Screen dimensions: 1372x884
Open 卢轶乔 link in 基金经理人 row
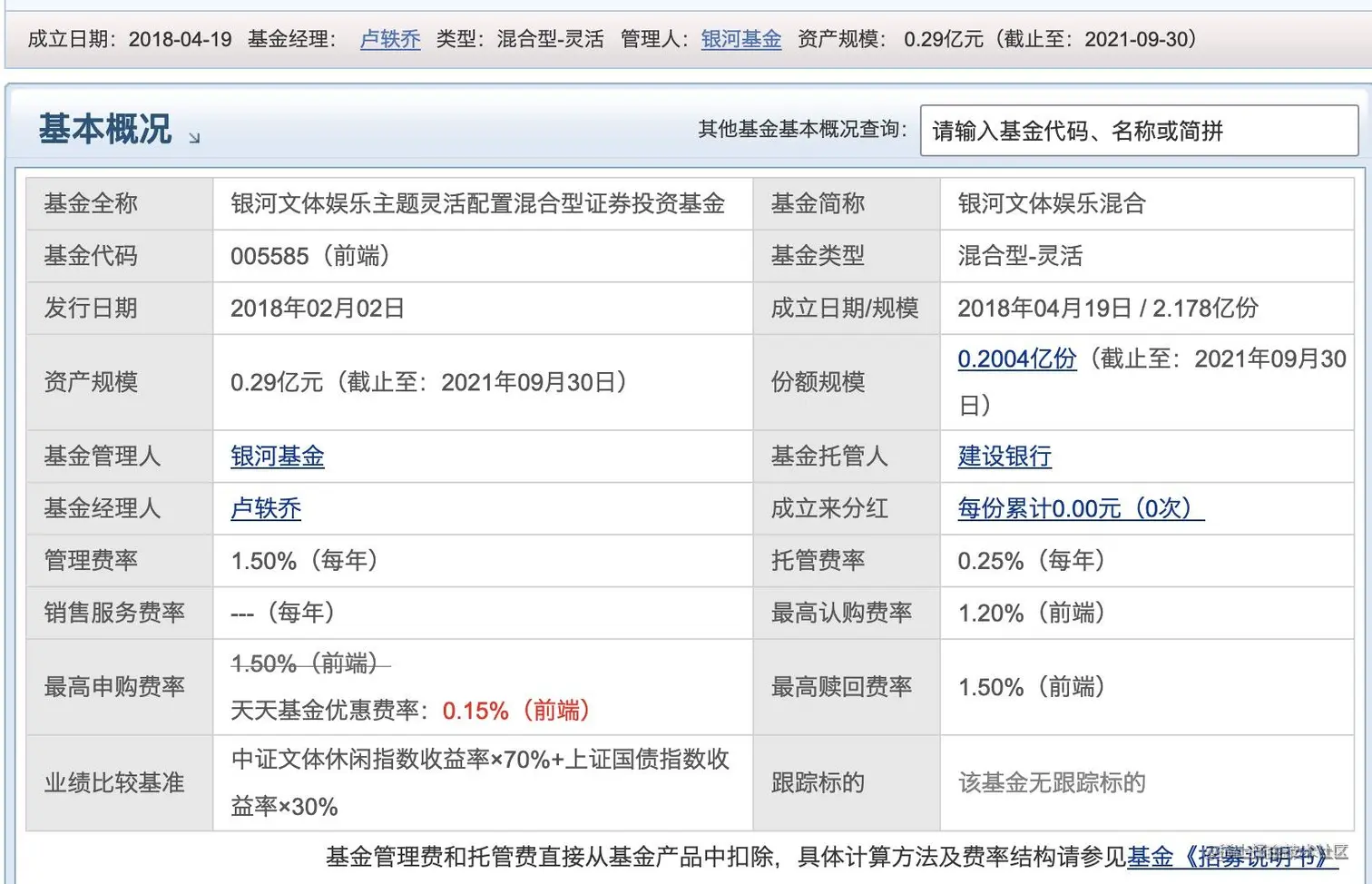click(265, 509)
